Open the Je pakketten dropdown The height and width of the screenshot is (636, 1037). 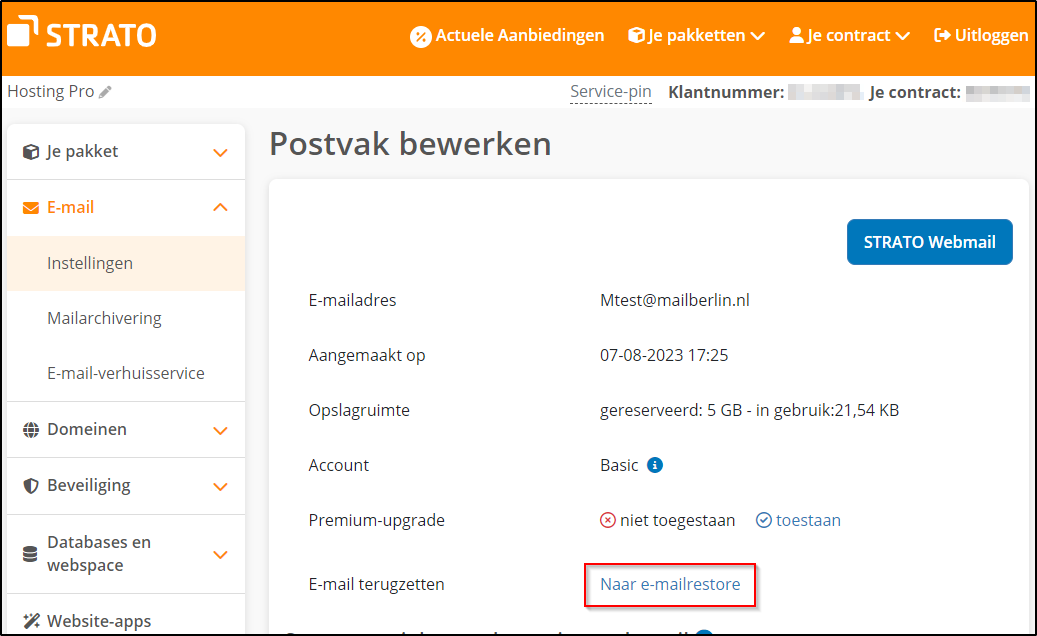tap(696, 35)
